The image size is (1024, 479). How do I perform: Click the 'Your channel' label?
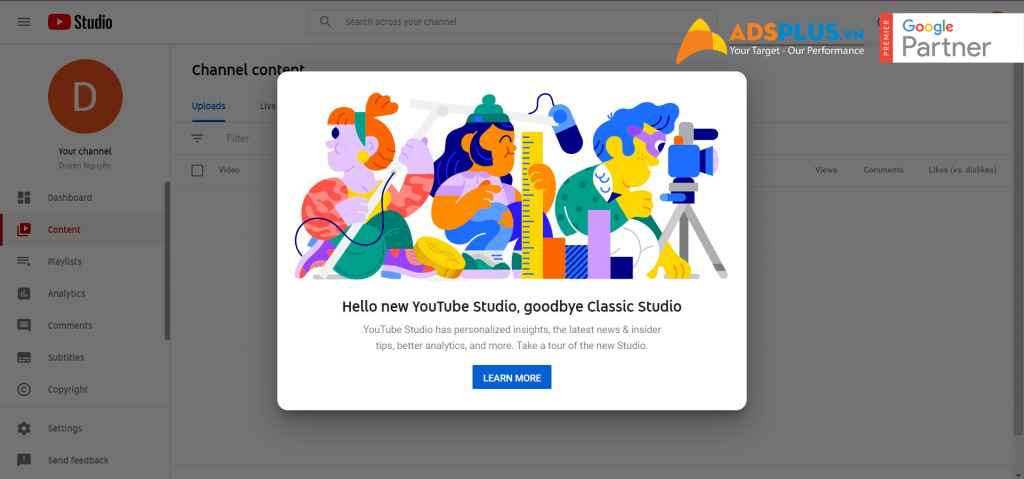85,151
